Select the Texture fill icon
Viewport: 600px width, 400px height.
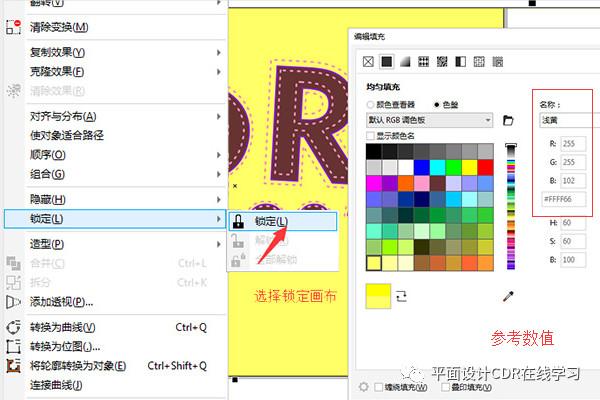click(479, 62)
